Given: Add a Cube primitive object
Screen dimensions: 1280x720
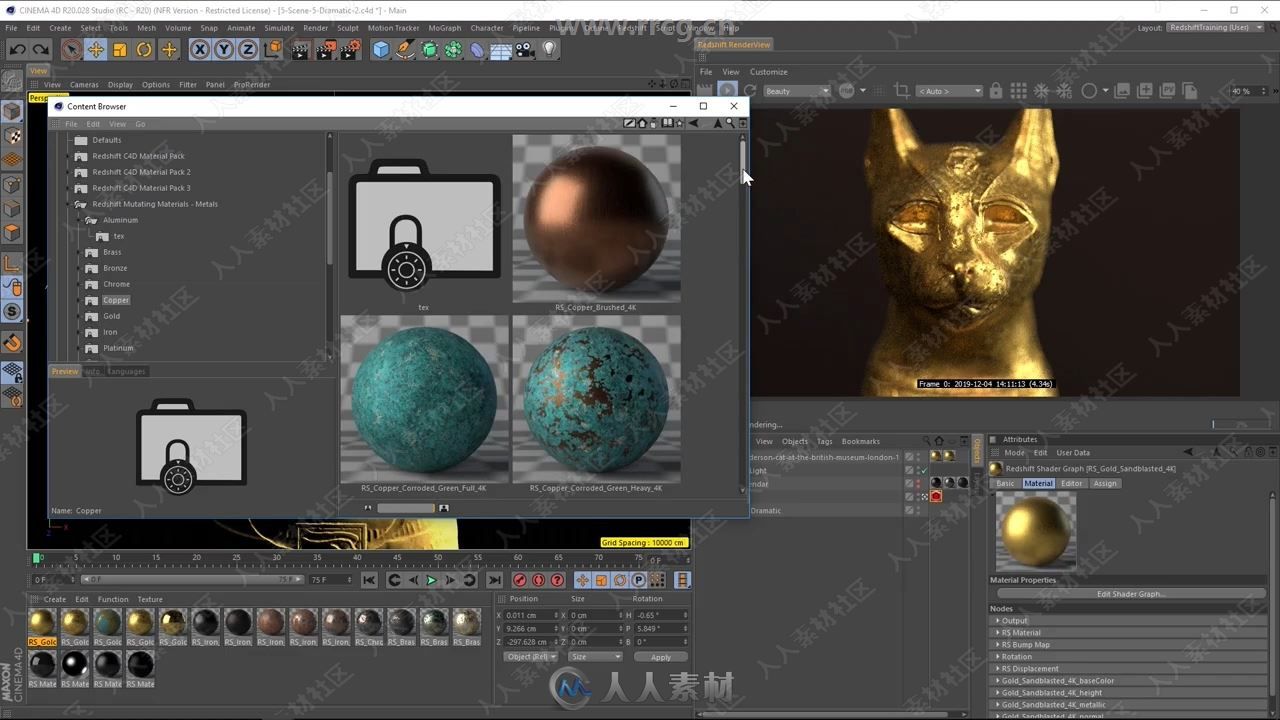Looking at the screenshot, I should point(381,50).
